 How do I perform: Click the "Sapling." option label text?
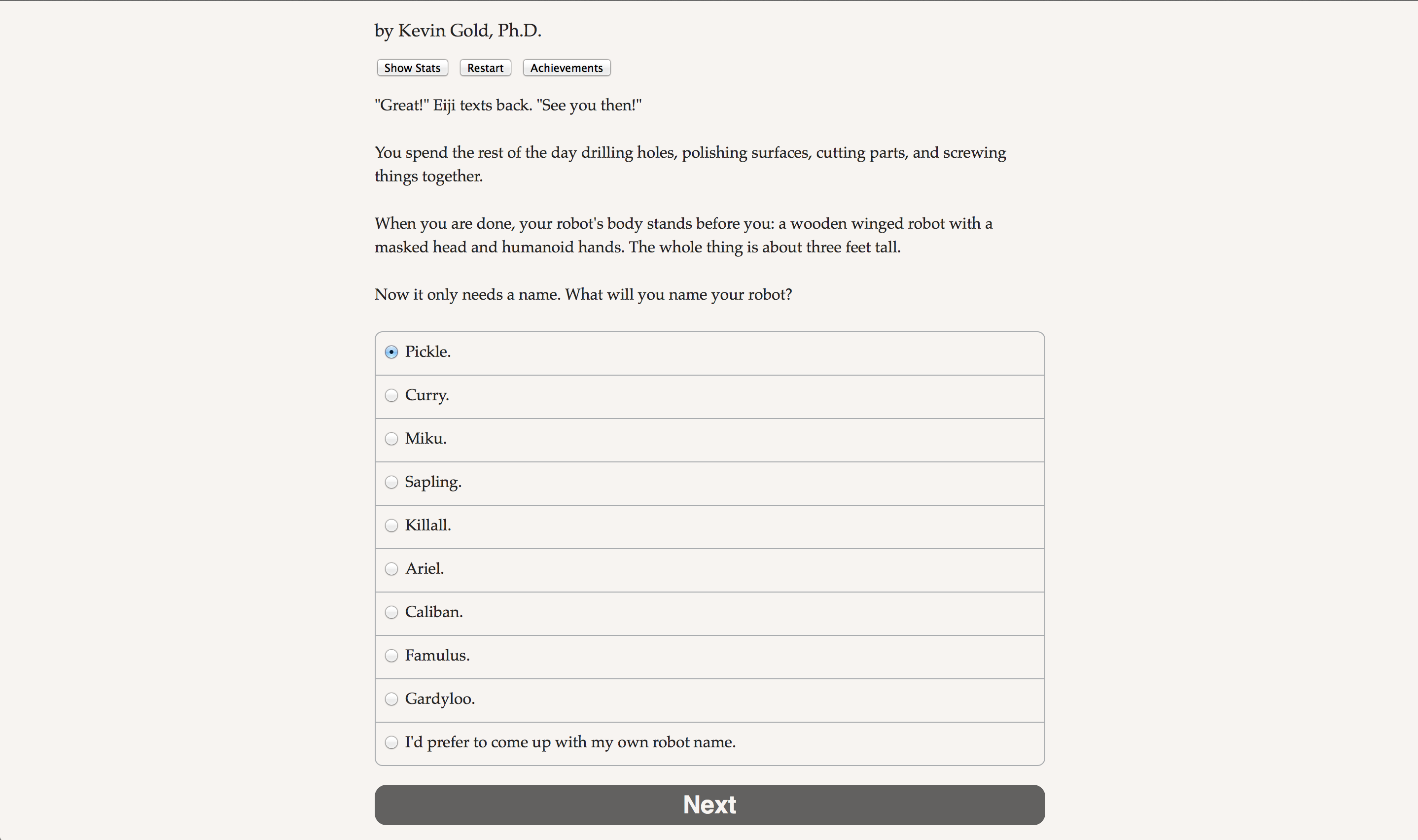[x=433, y=482]
